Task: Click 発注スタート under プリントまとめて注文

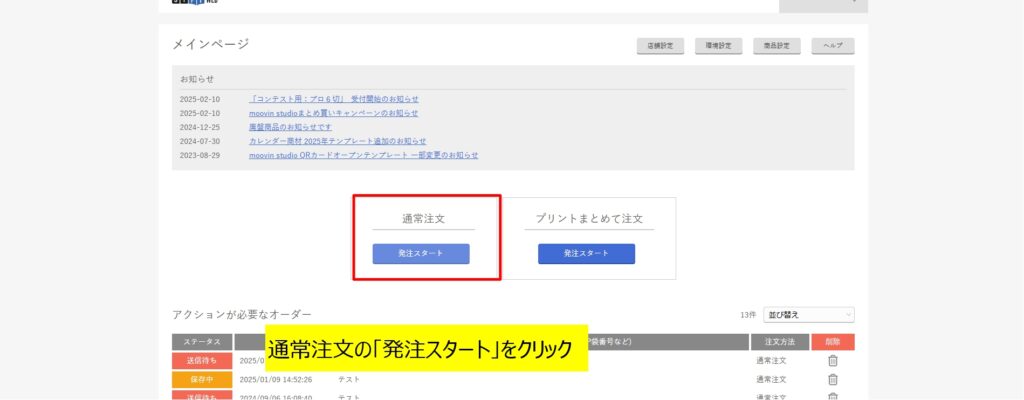Action: [586, 254]
